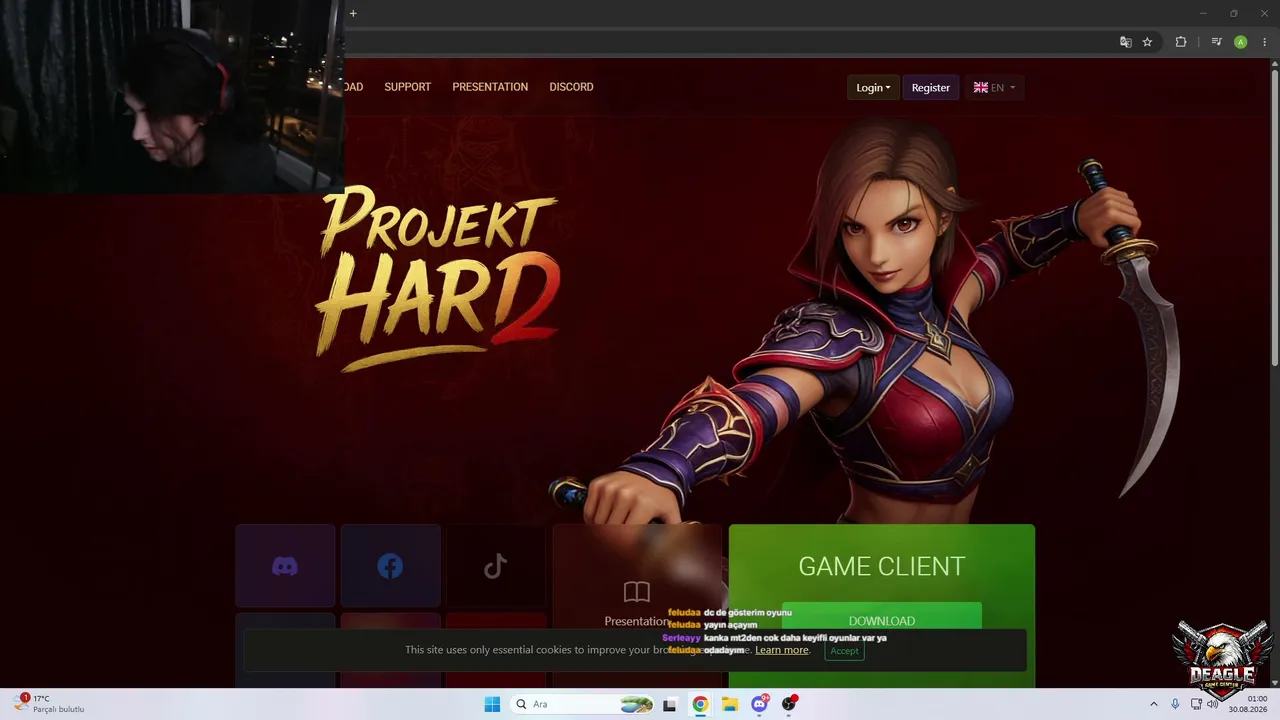The width and height of the screenshot is (1280, 720).
Task: Open the Learn more cookie link
Action: (782, 650)
